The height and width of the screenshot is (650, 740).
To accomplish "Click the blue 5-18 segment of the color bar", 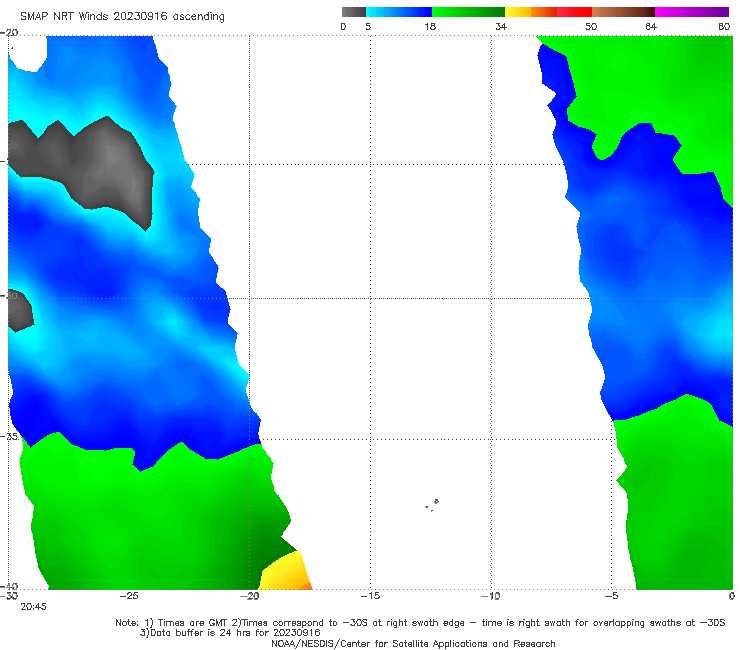I will 399,12.
